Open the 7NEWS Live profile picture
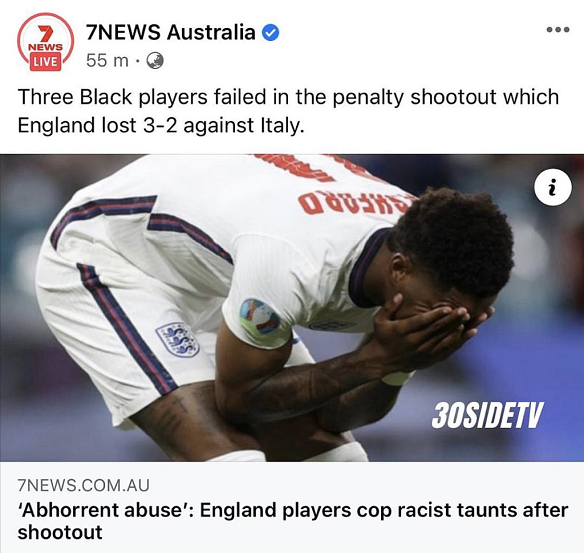 coord(45,42)
